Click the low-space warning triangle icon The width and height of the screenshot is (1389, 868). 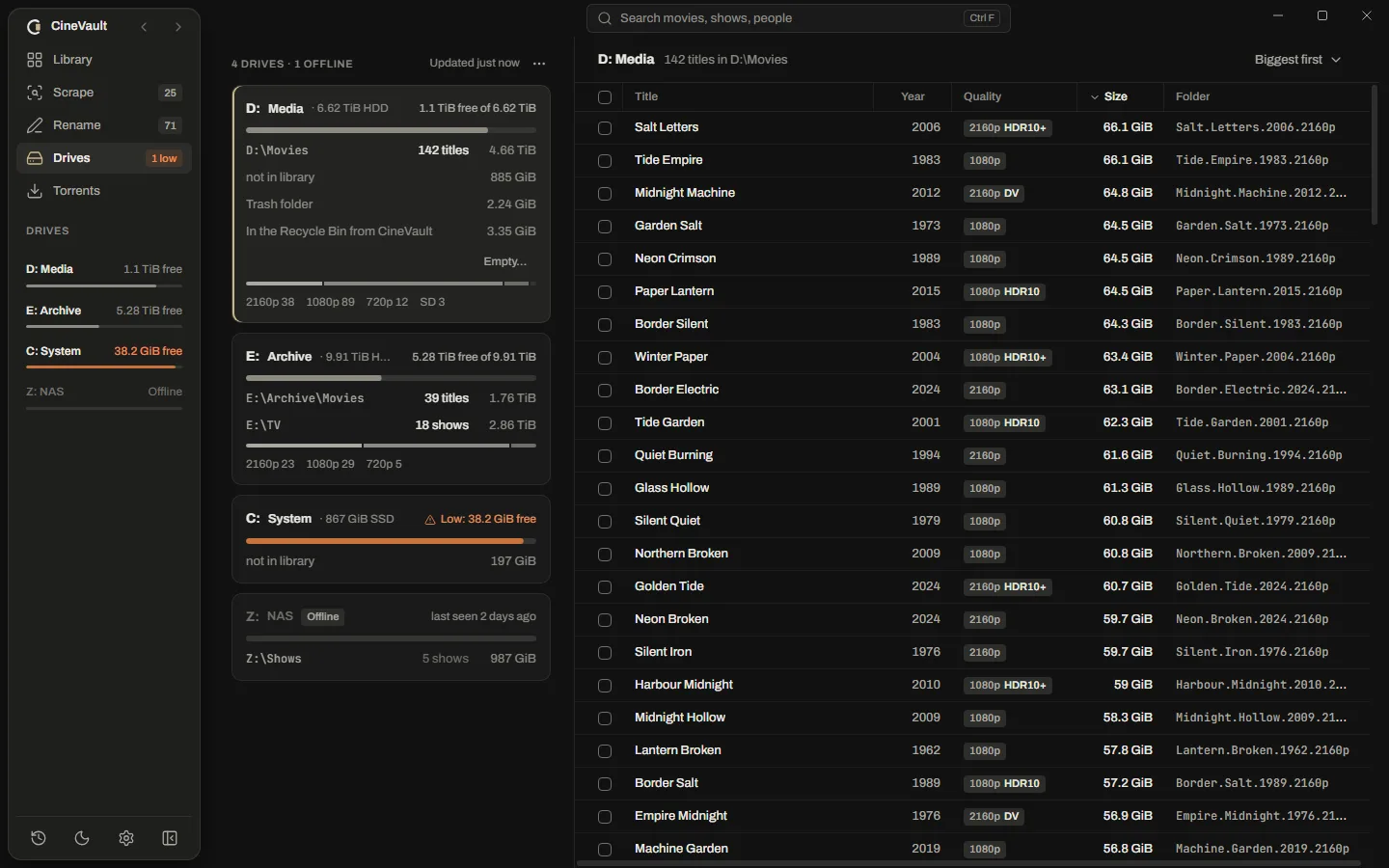tap(430, 520)
